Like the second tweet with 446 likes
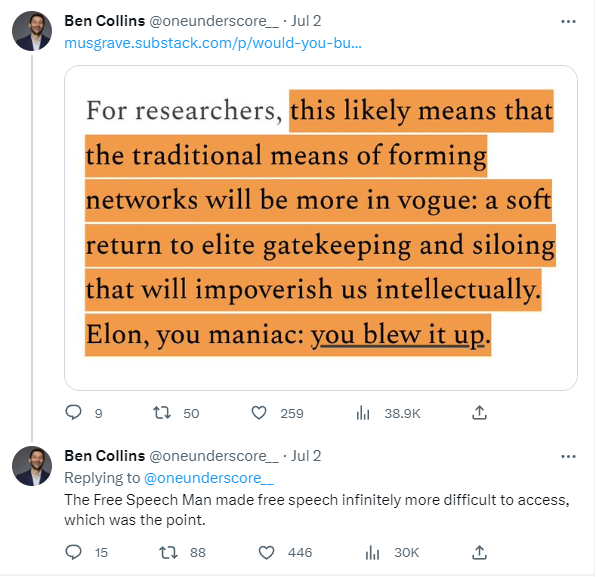Screen dimensions: 597x577 tap(266, 552)
